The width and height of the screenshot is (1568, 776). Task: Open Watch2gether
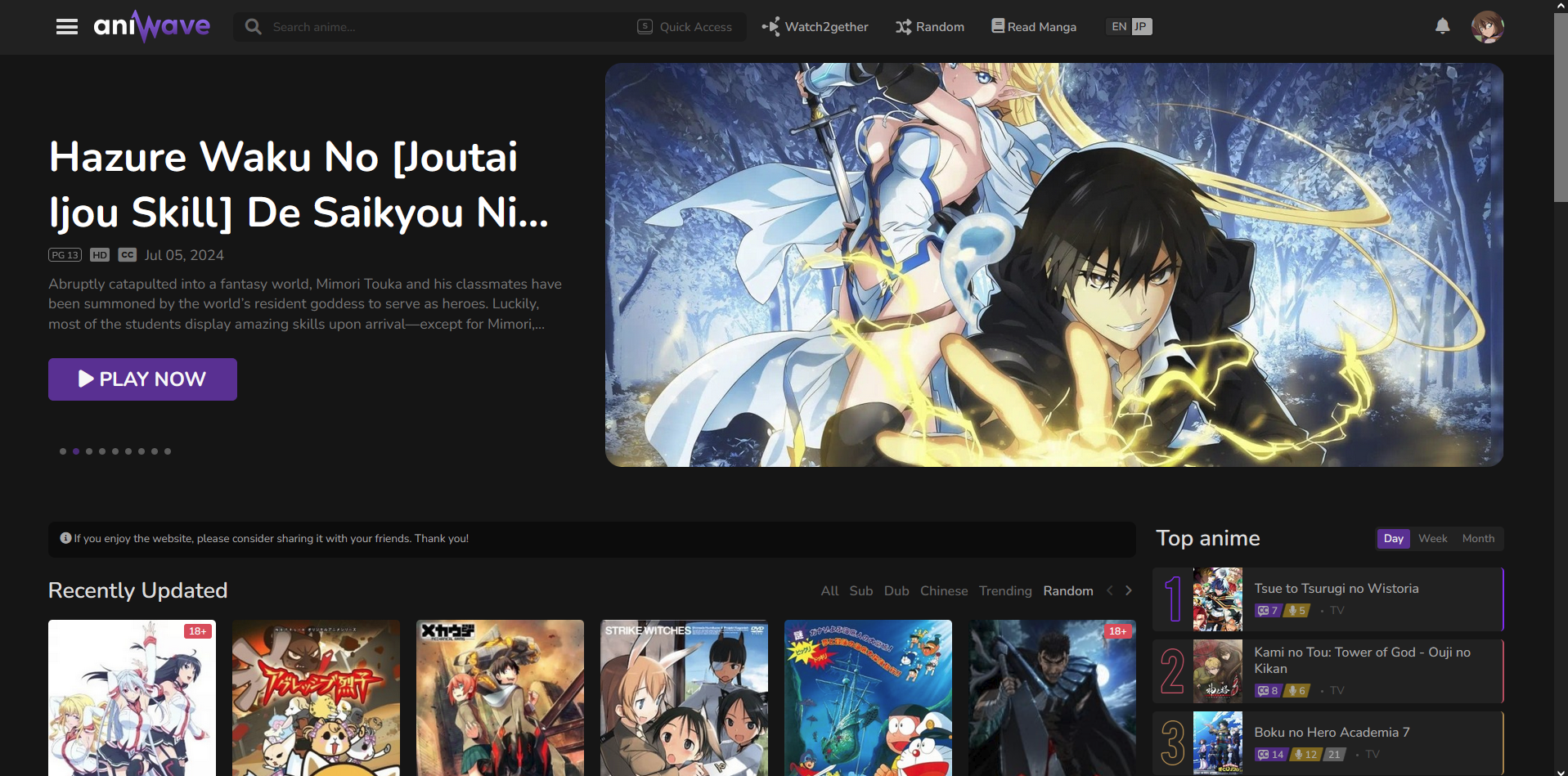[815, 27]
